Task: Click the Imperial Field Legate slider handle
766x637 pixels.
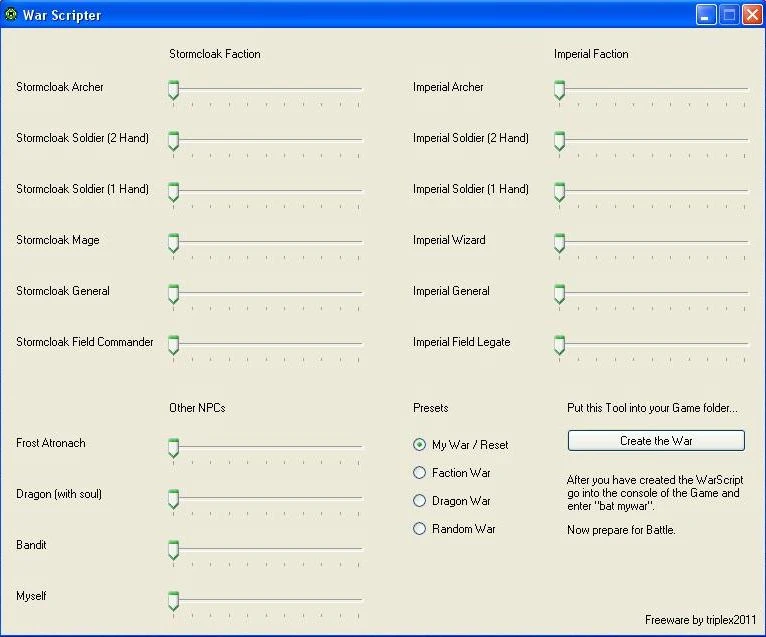Action: (559, 344)
